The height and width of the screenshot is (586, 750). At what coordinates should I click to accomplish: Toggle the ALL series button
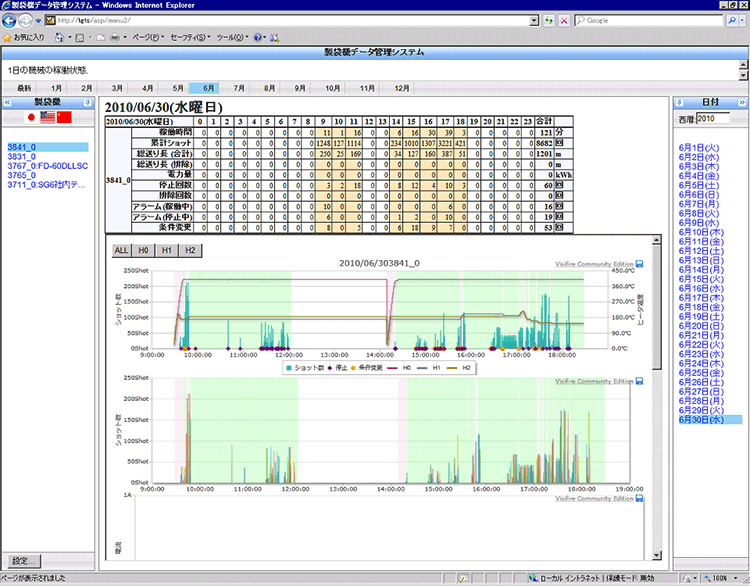point(121,249)
